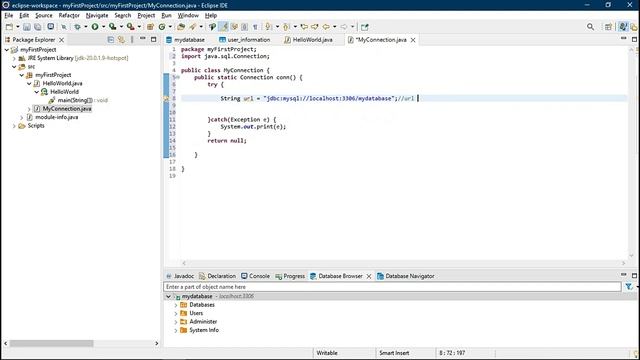Viewport: 640px width, 360px height.
Task: Click editor horizontal scroll left arrow
Action: [184, 263]
